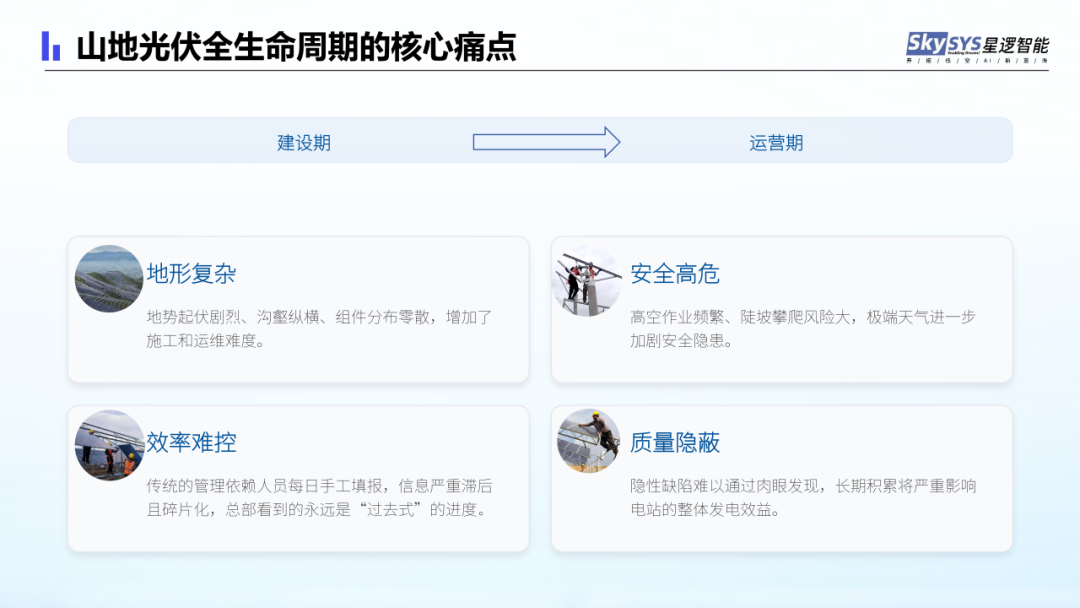The image size is (1080, 608).
Task: Click the arrow between 建设期 and 运营期
Action: click(546, 142)
